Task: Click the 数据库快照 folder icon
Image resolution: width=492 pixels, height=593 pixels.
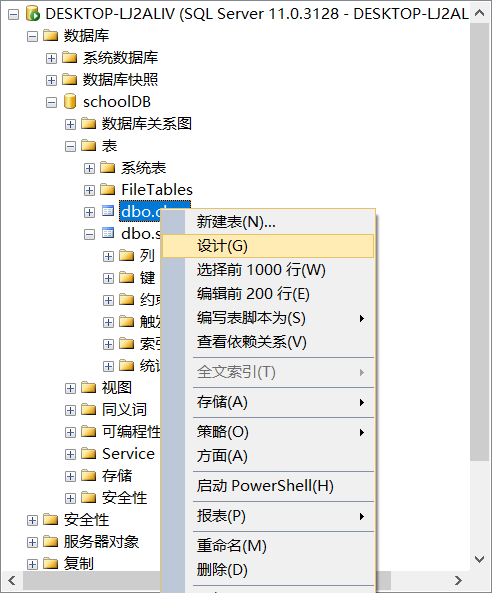Action: click(69, 80)
